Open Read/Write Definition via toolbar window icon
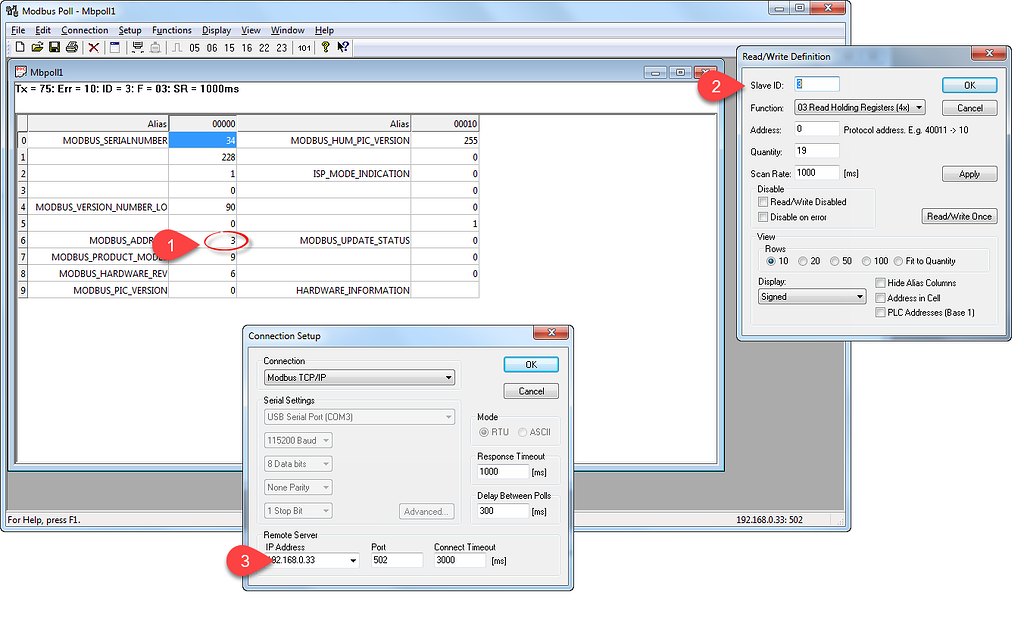Viewport: 1024px width, 623px height. (x=116, y=47)
